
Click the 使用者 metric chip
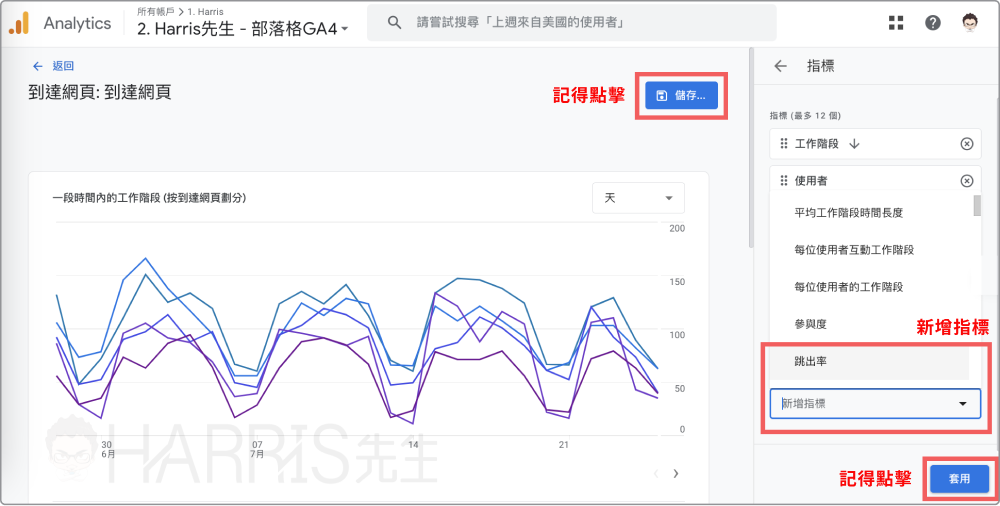[x=874, y=179]
